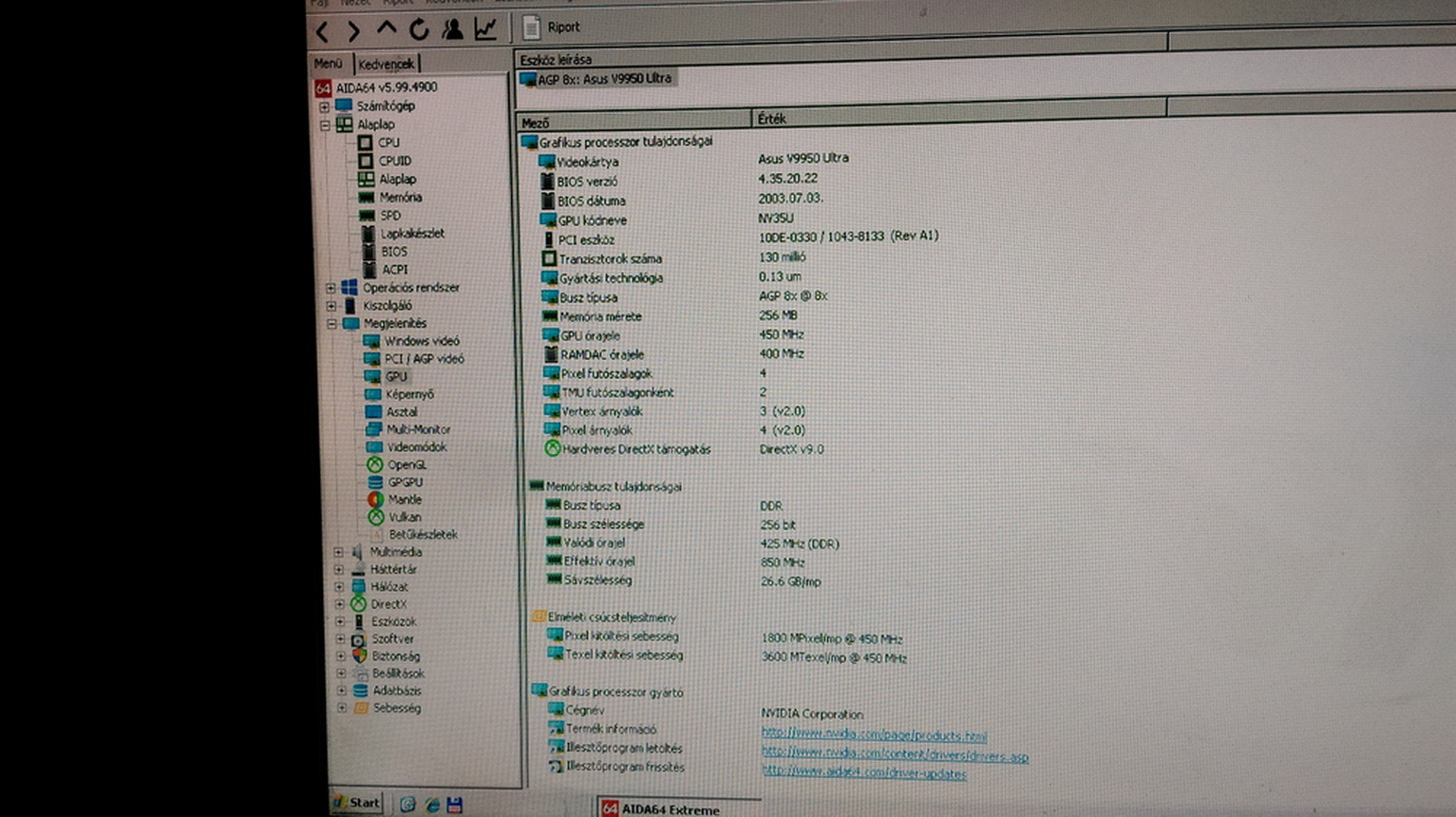Screen dimensions: 1456x817
Task: Click the Biztonság shield icon
Action: point(359,656)
